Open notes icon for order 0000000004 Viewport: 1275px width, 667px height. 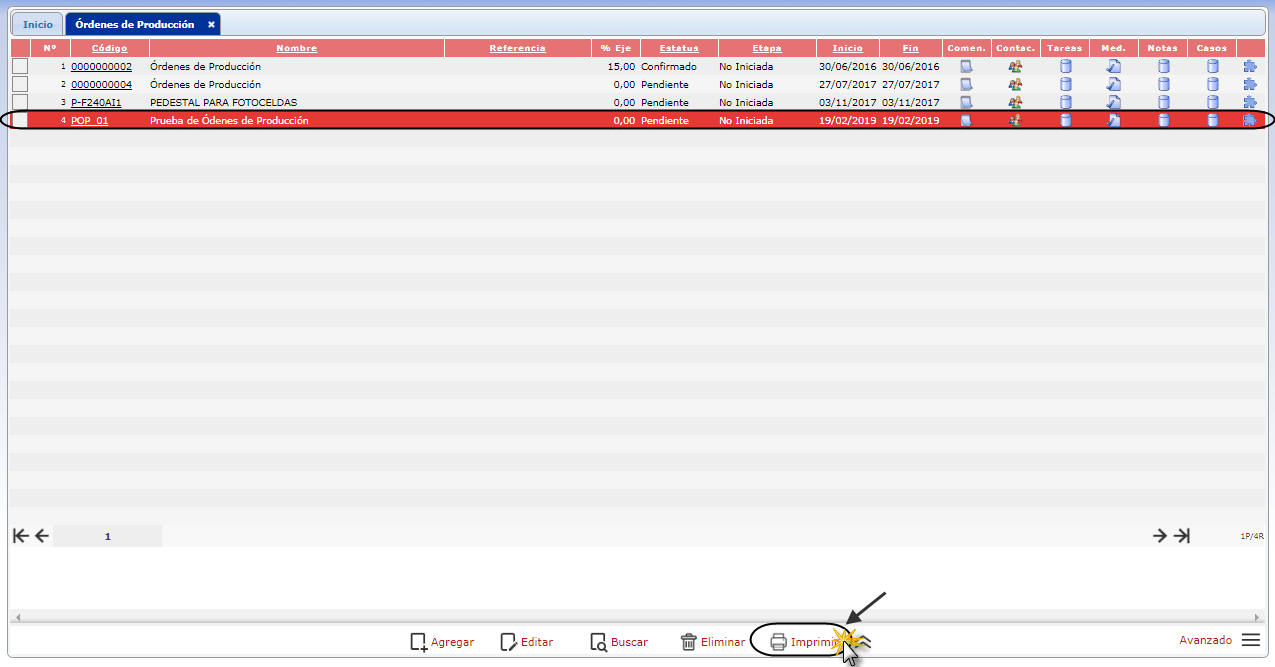click(x=1163, y=85)
